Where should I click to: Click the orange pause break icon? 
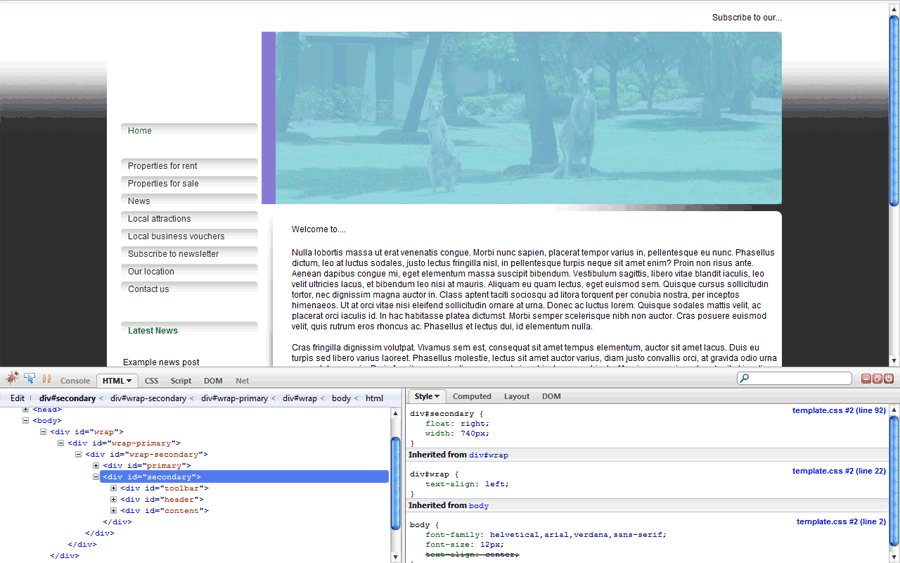[46, 380]
